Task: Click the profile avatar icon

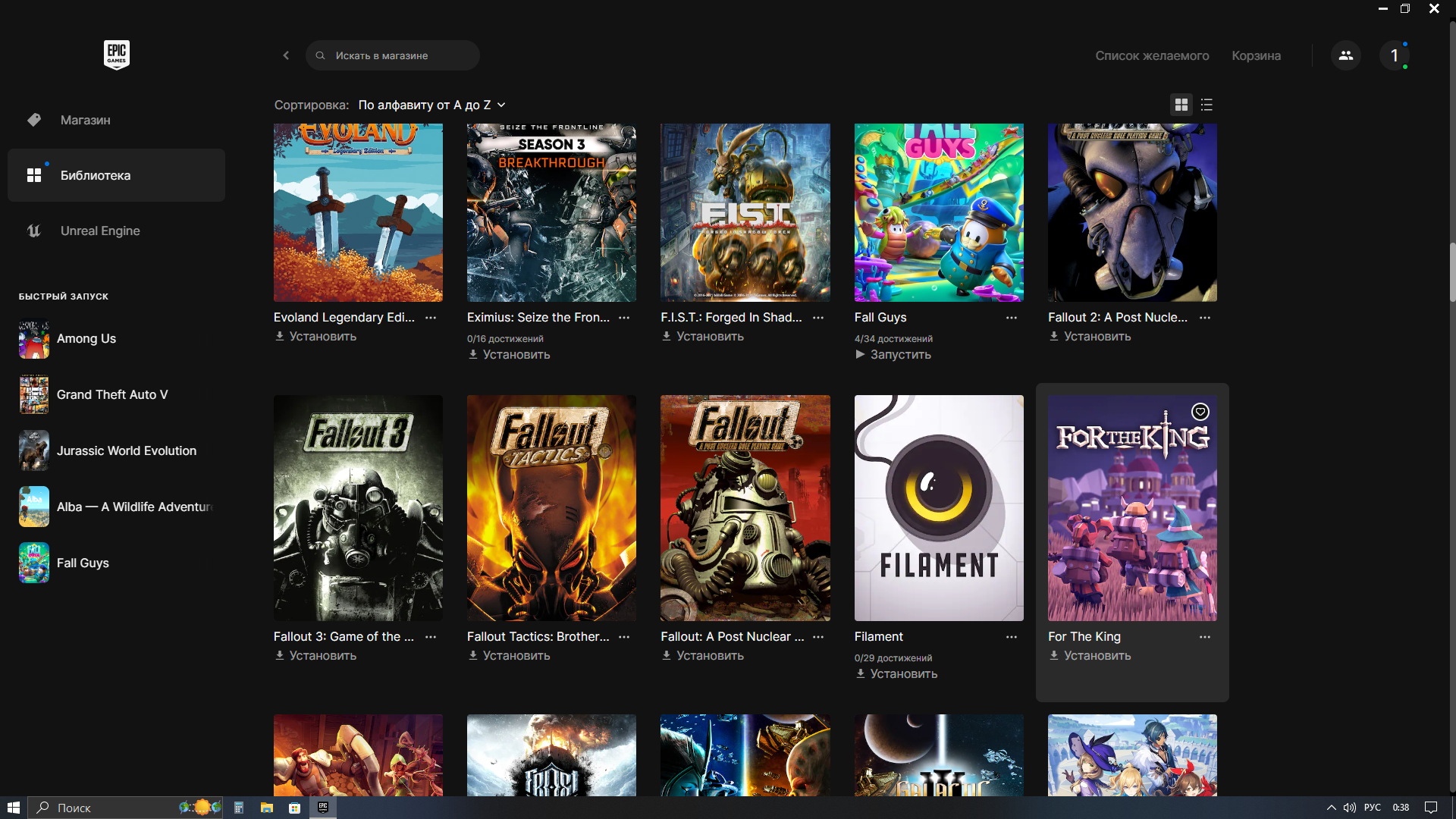Action: click(1394, 55)
